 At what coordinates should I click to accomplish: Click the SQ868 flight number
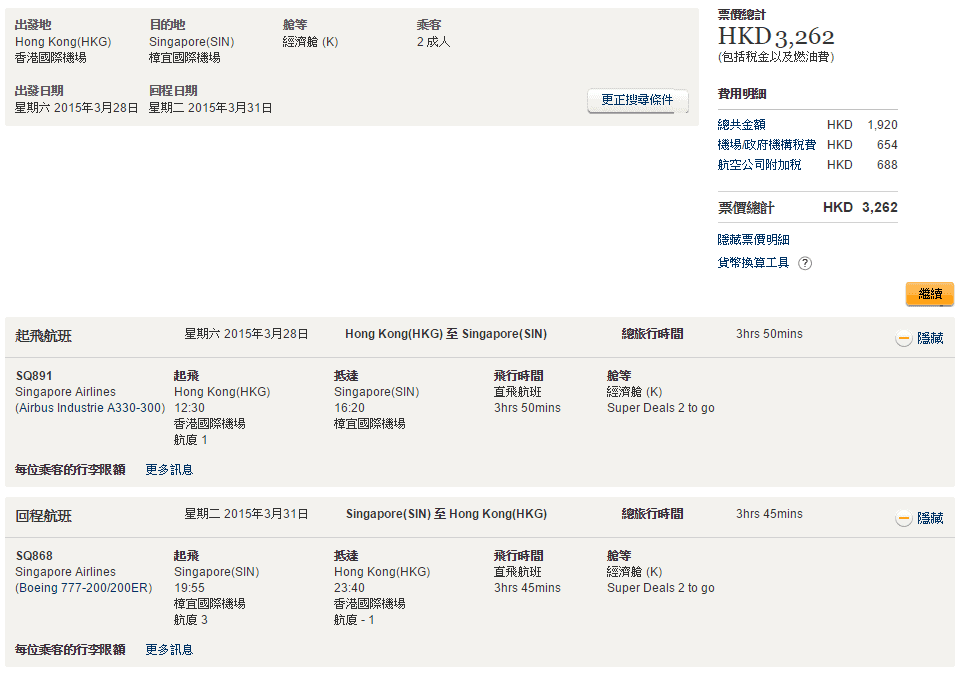33,556
